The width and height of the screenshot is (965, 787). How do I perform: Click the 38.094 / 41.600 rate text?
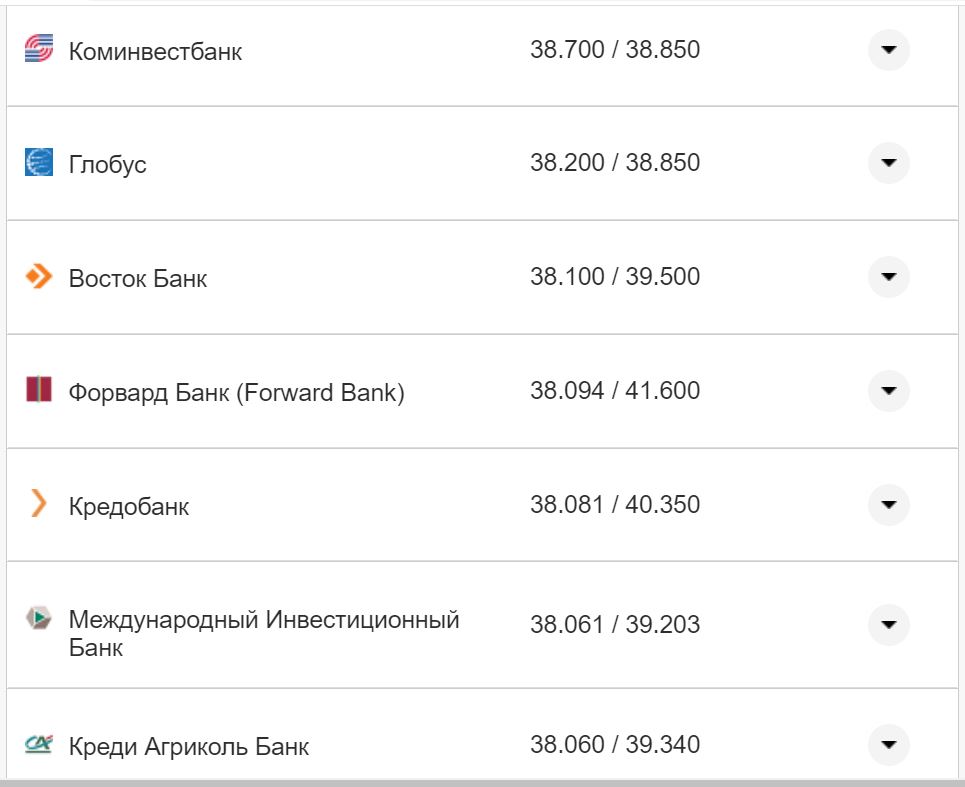pyautogui.click(x=614, y=391)
